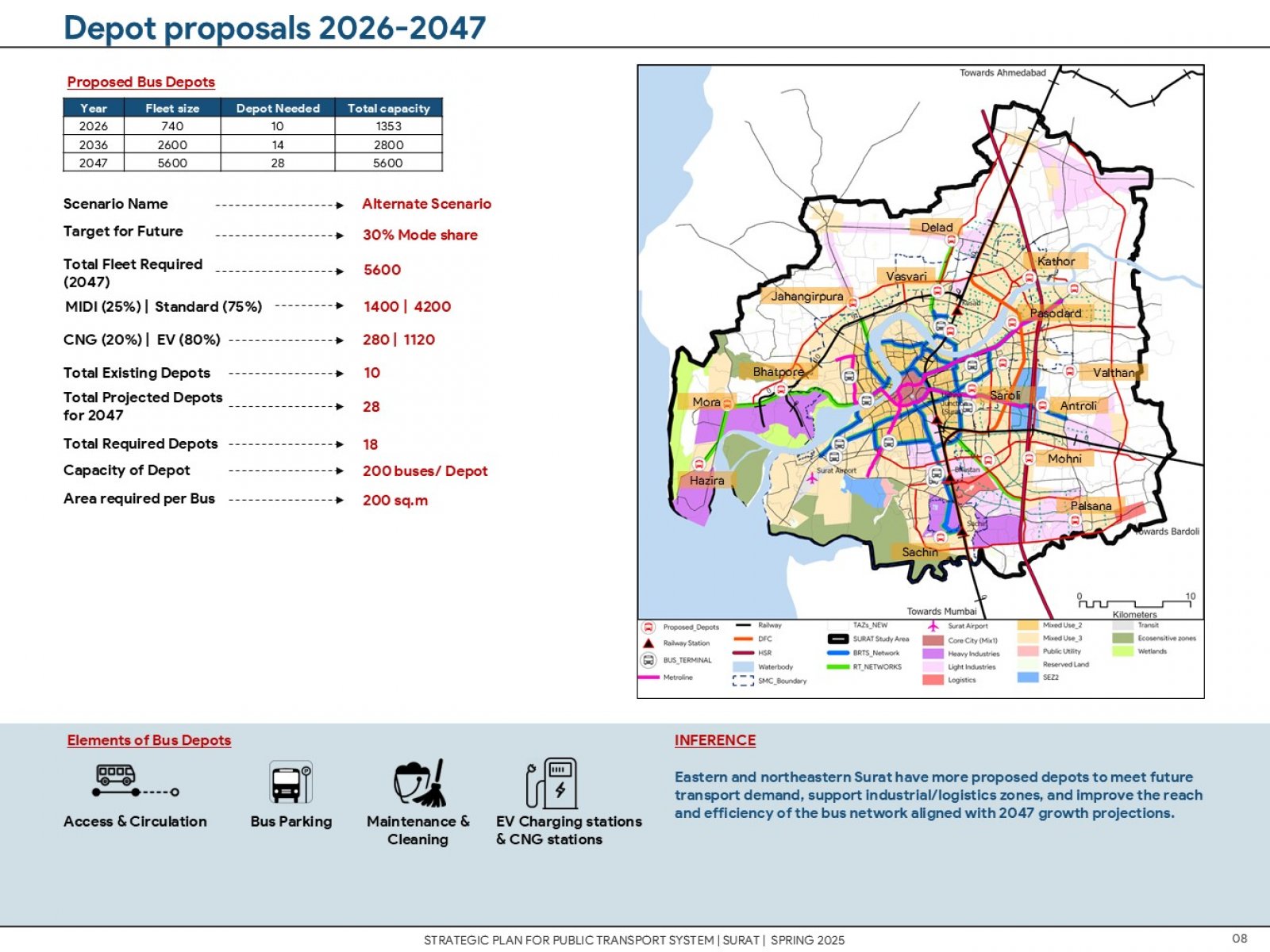Image resolution: width=1270 pixels, height=952 pixels.
Task: Click the airplane symbol at Surat Airport on map
Action: (x=811, y=479)
